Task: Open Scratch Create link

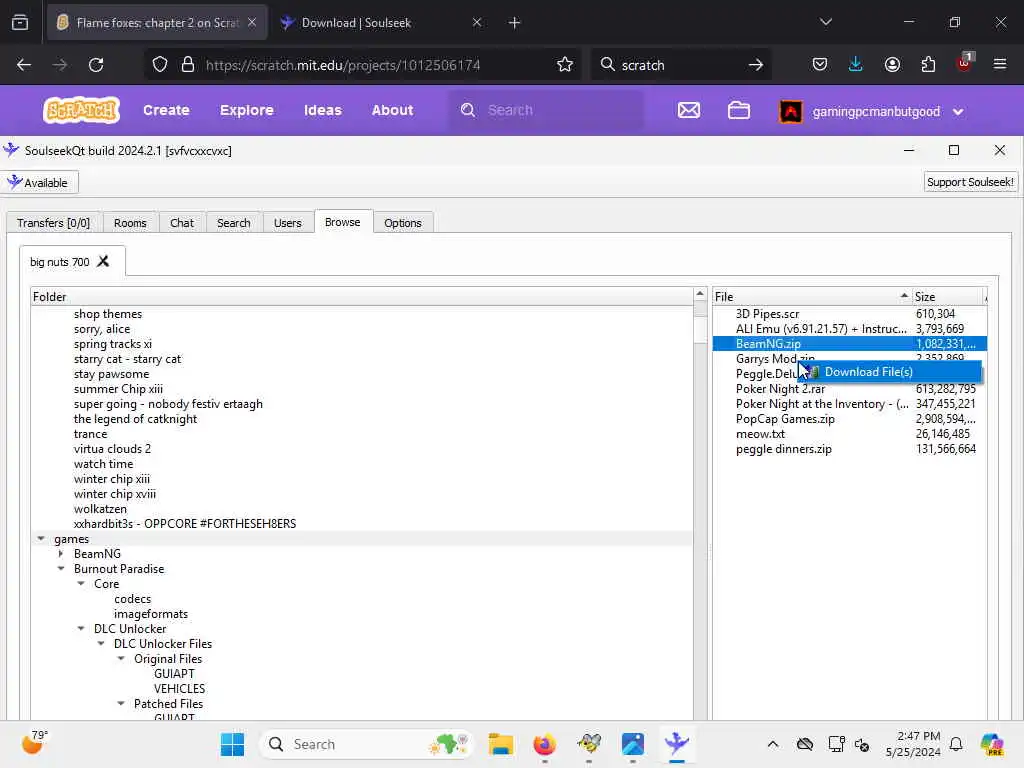Action: pyautogui.click(x=166, y=110)
